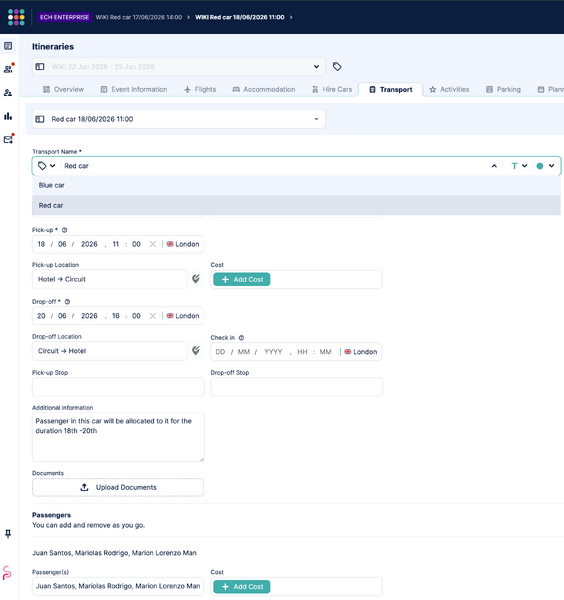Switch to the Transport tab

click(x=391, y=89)
